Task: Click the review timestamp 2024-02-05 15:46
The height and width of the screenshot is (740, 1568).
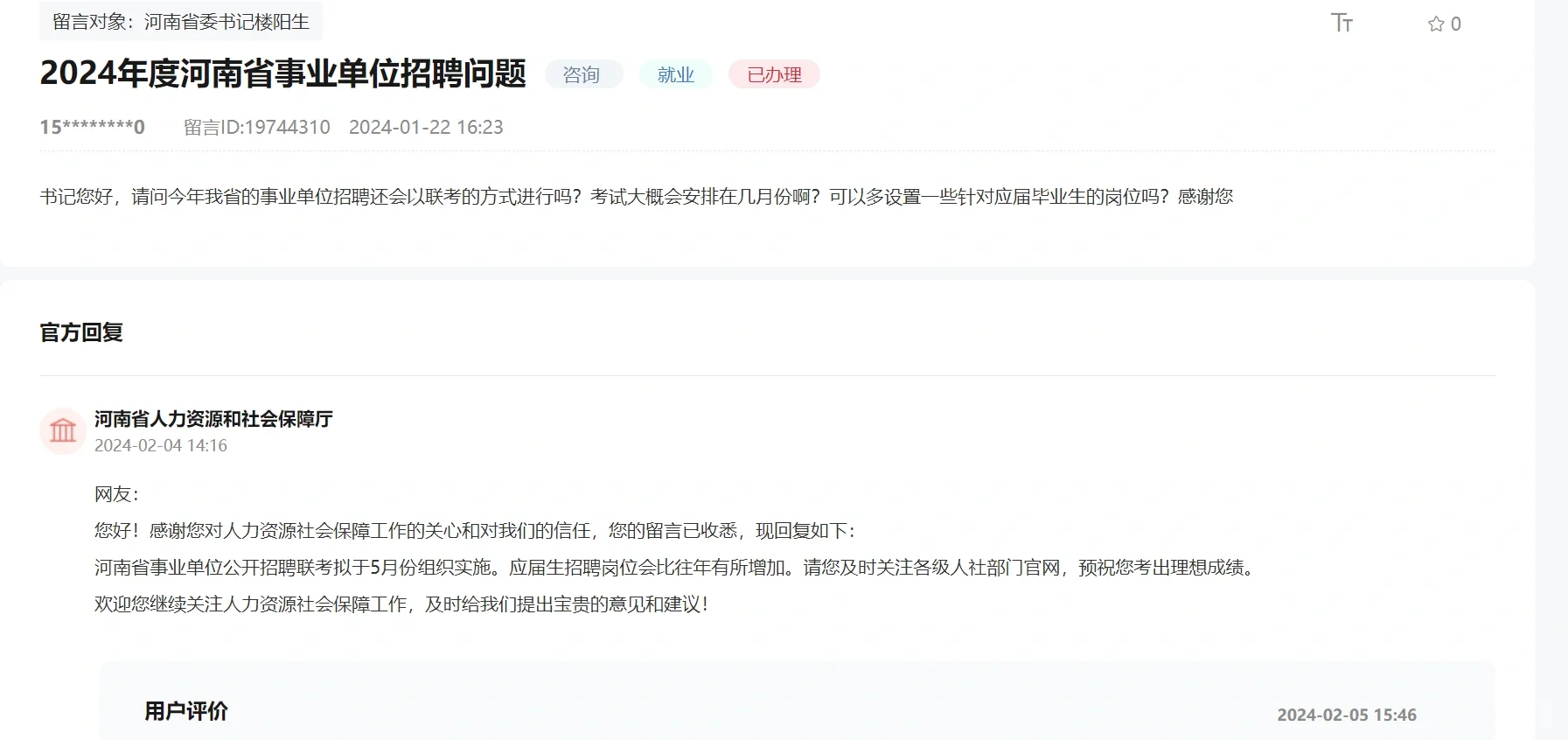Action: (x=1347, y=715)
